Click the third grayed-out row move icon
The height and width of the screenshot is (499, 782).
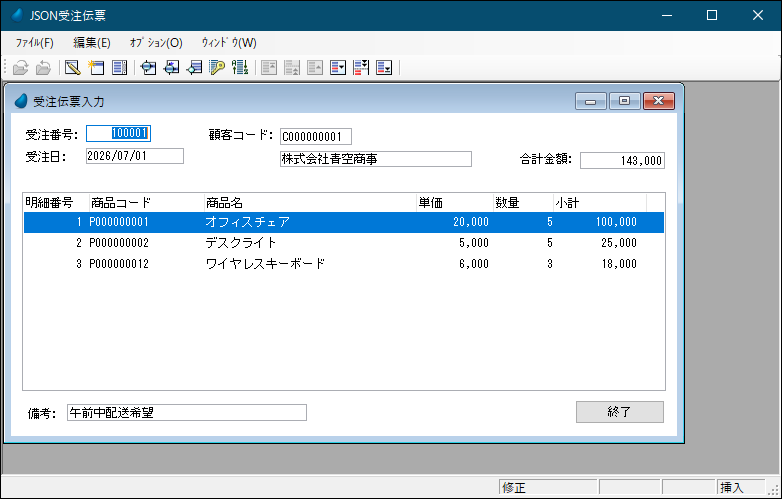pyautogui.click(x=315, y=67)
